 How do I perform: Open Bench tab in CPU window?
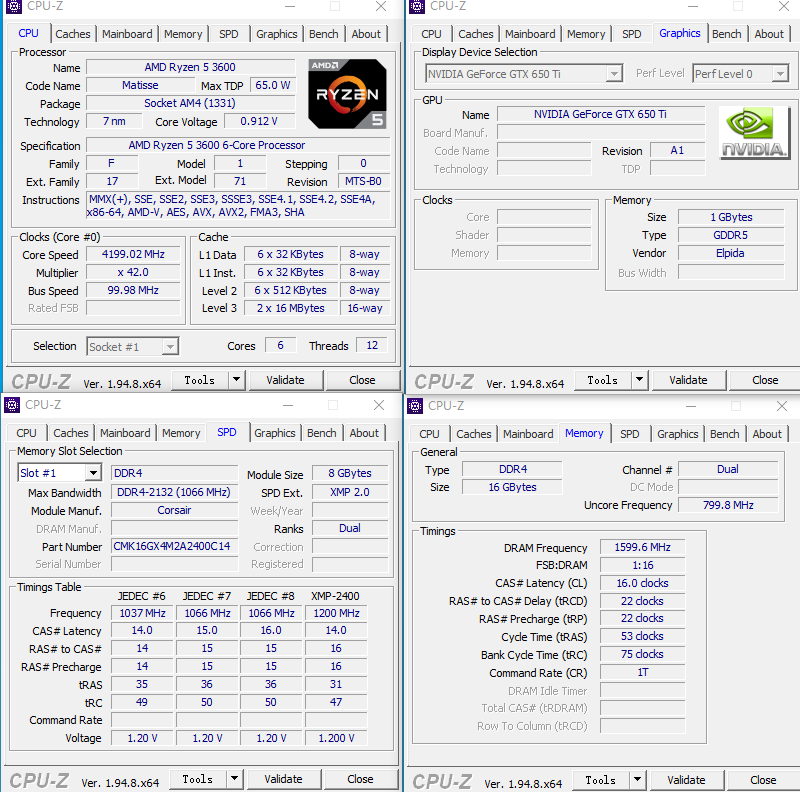pyautogui.click(x=323, y=34)
